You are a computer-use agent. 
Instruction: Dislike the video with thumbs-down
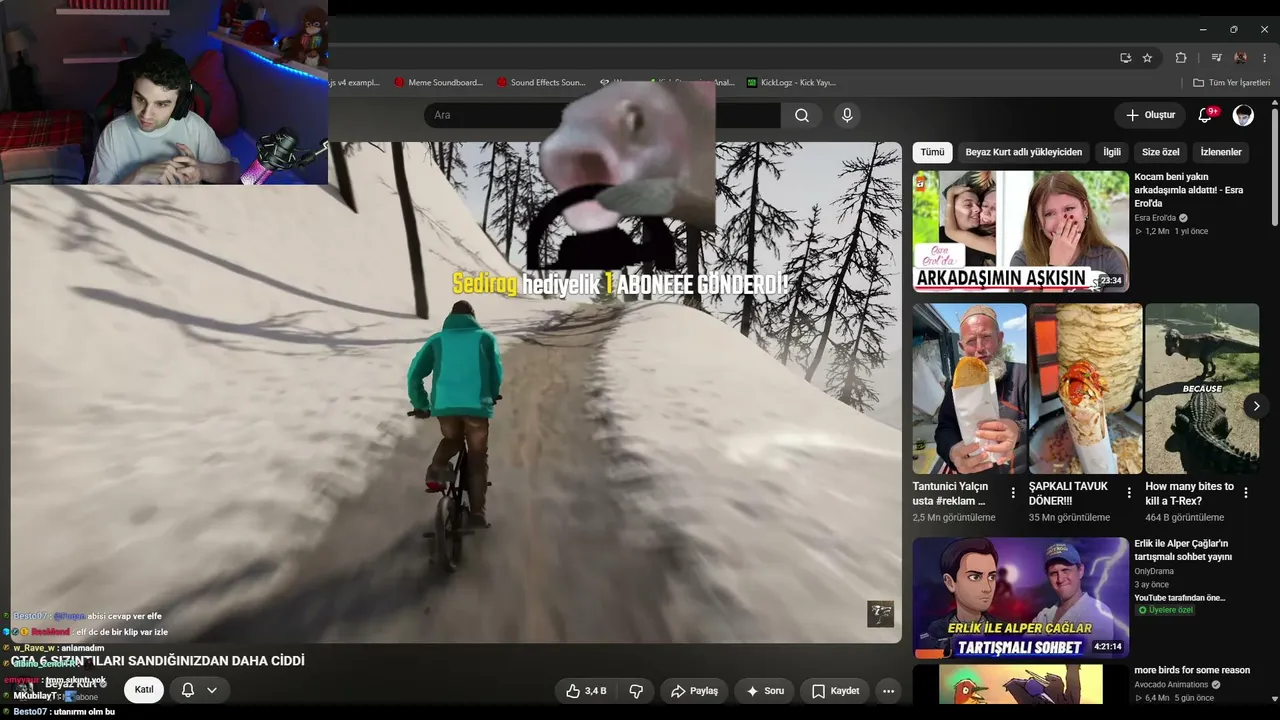pyautogui.click(x=635, y=691)
